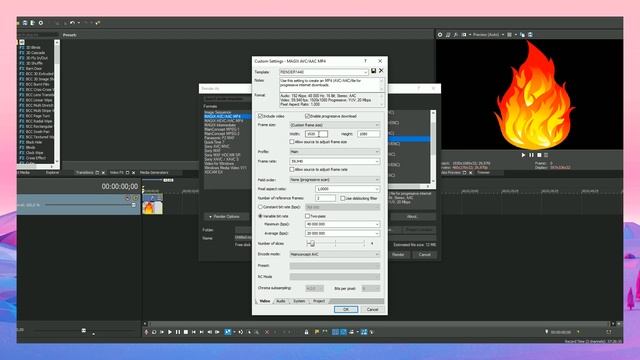Stop playback in the timeline transport
The width and height of the screenshot is (640, 360).
(x=186, y=332)
